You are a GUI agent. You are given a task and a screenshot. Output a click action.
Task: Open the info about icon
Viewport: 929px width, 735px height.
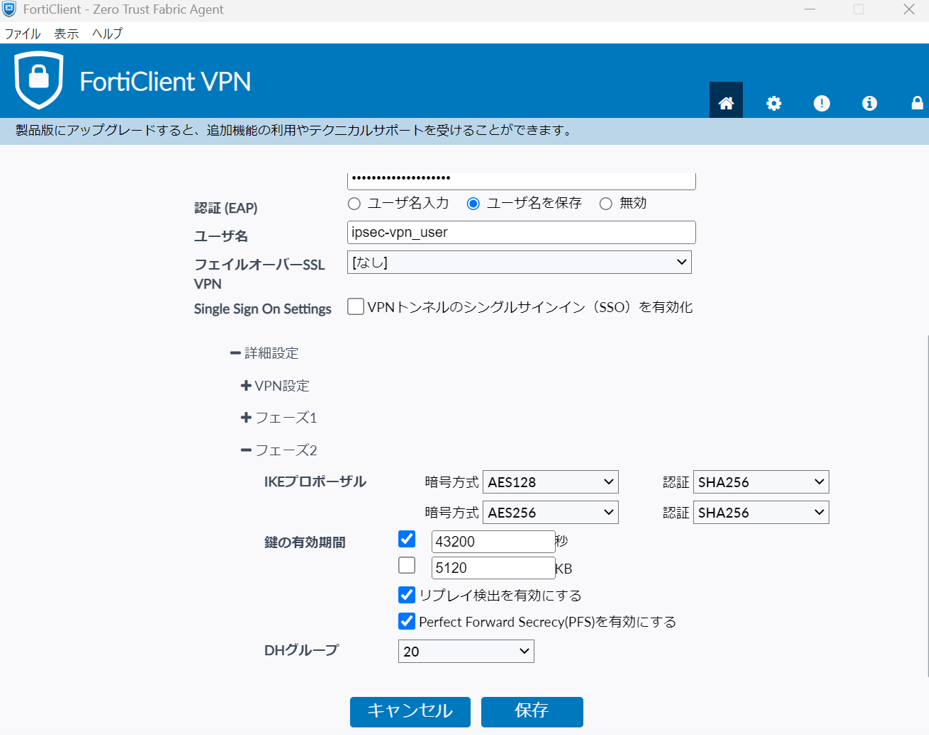pyautogui.click(x=869, y=103)
